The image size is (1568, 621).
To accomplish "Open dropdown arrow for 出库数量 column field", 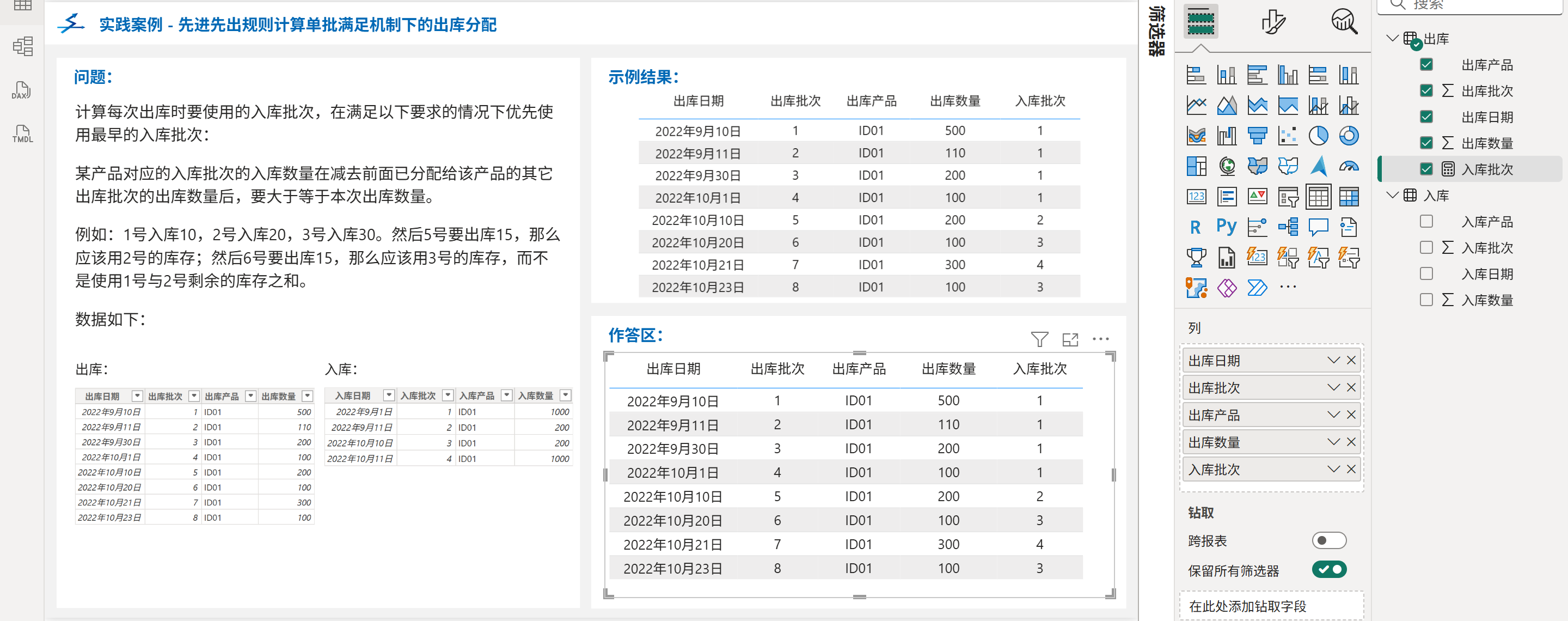I will click(x=1333, y=442).
